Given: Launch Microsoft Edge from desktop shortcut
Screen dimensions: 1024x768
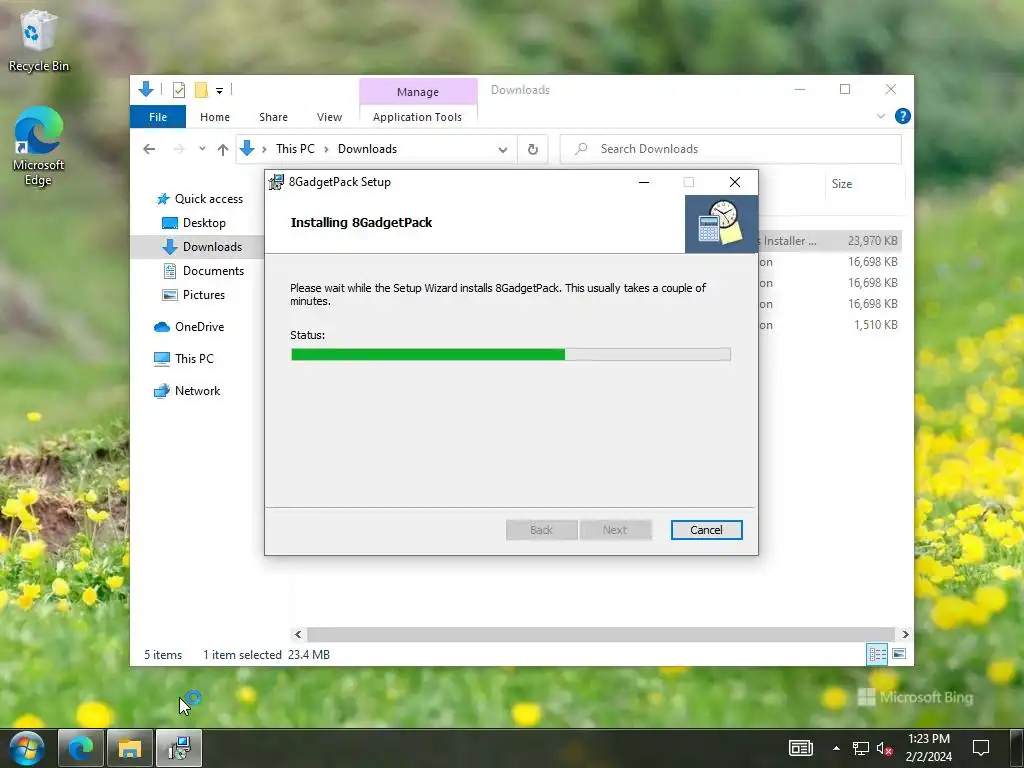Looking at the screenshot, I should coord(38,146).
